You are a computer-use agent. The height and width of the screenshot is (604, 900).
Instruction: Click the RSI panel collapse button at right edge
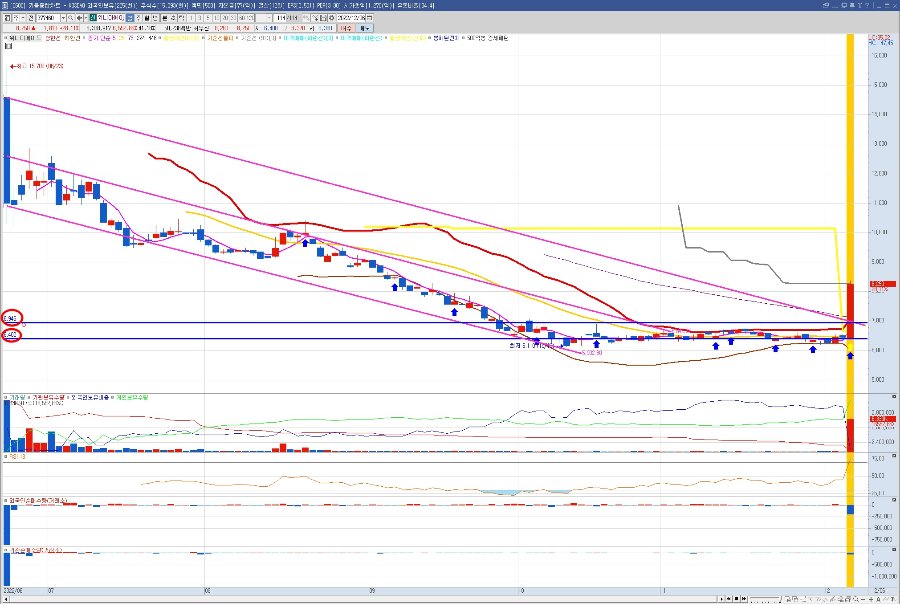point(894,456)
